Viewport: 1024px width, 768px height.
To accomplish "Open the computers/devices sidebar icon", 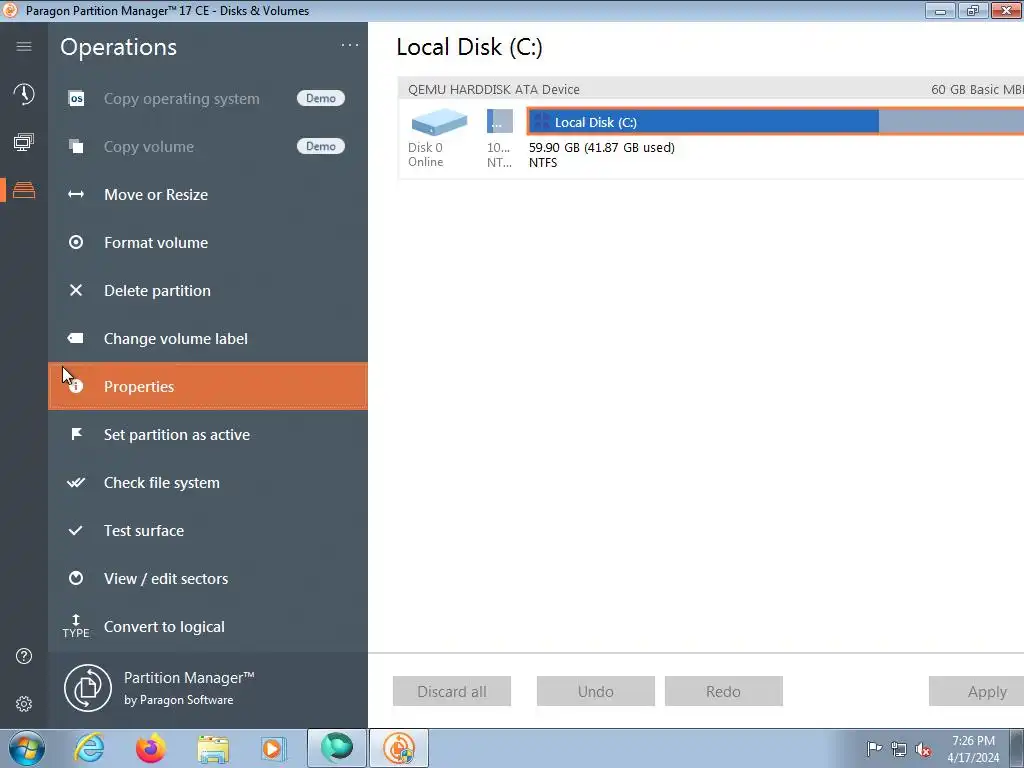I will tap(24, 142).
